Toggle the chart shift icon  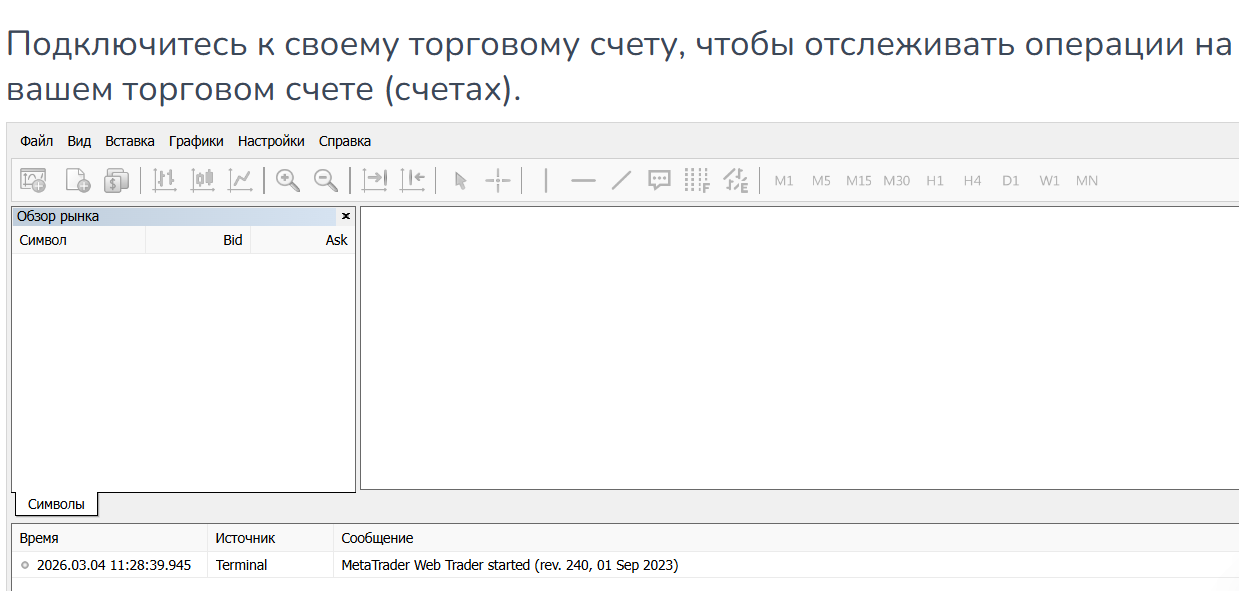412,180
